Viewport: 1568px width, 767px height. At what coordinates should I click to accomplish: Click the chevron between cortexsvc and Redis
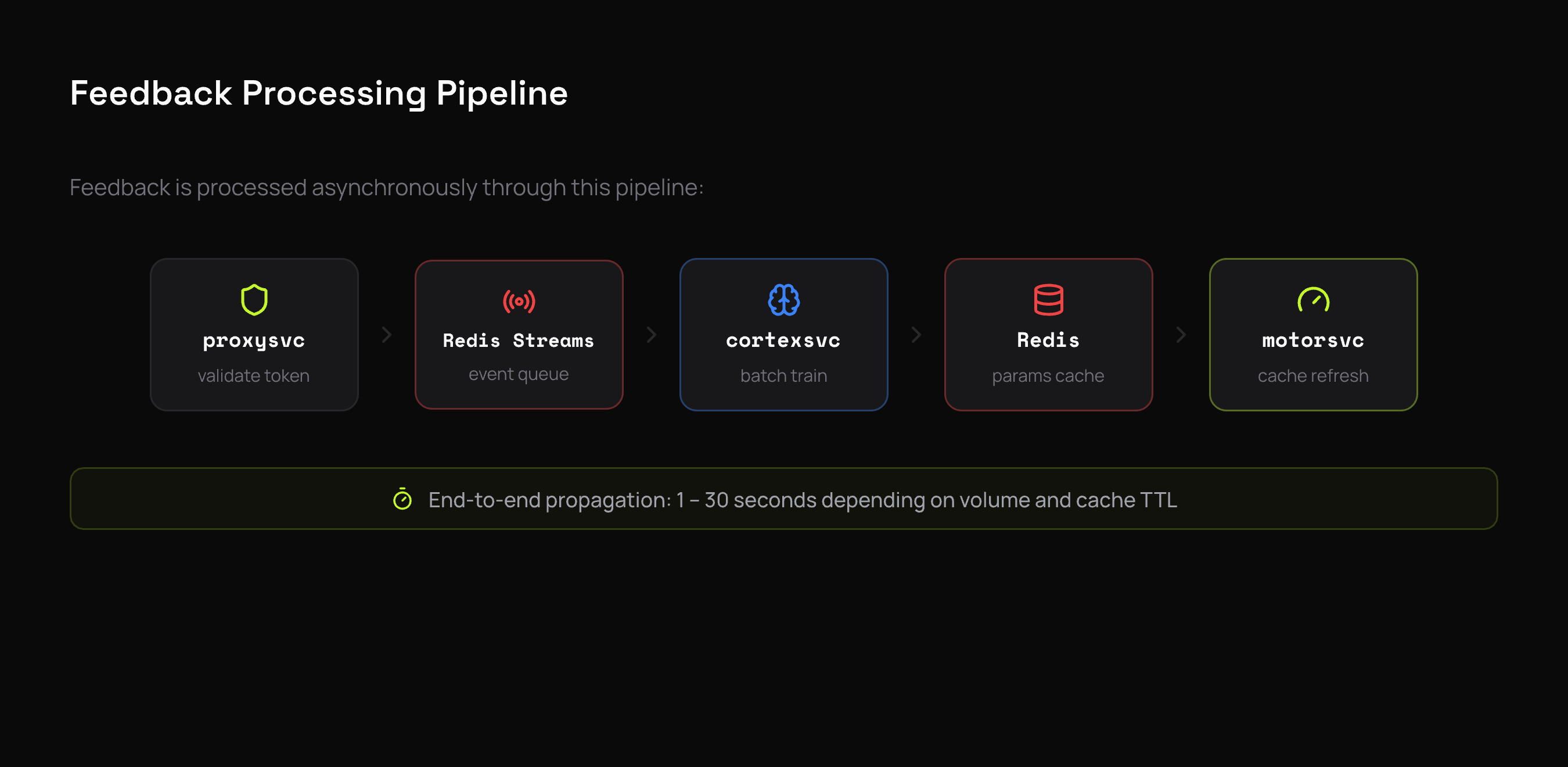[x=916, y=335]
